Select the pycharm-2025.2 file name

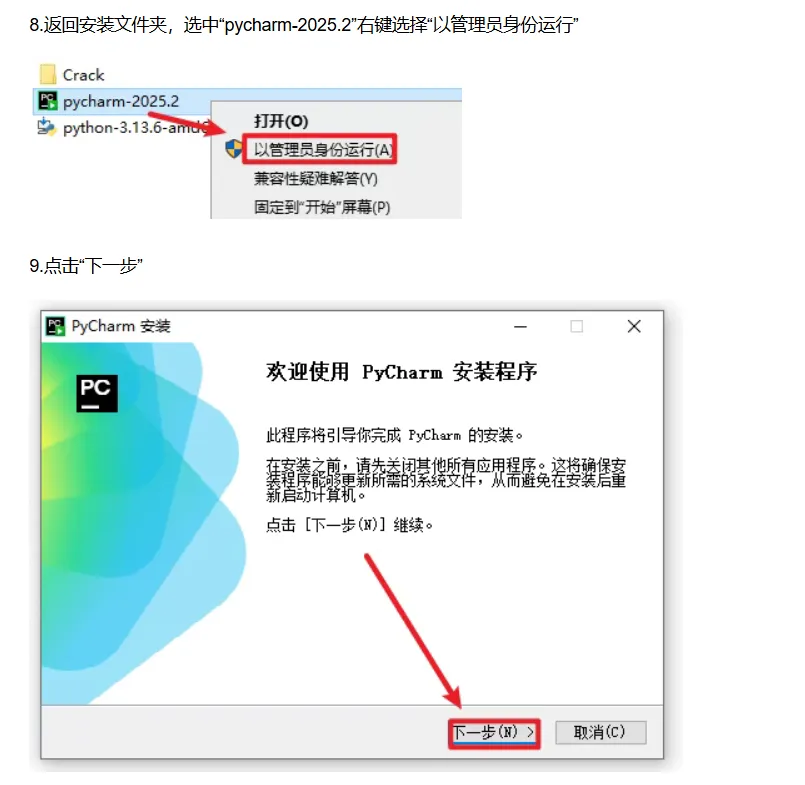pyautogui.click(x=121, y=102)
